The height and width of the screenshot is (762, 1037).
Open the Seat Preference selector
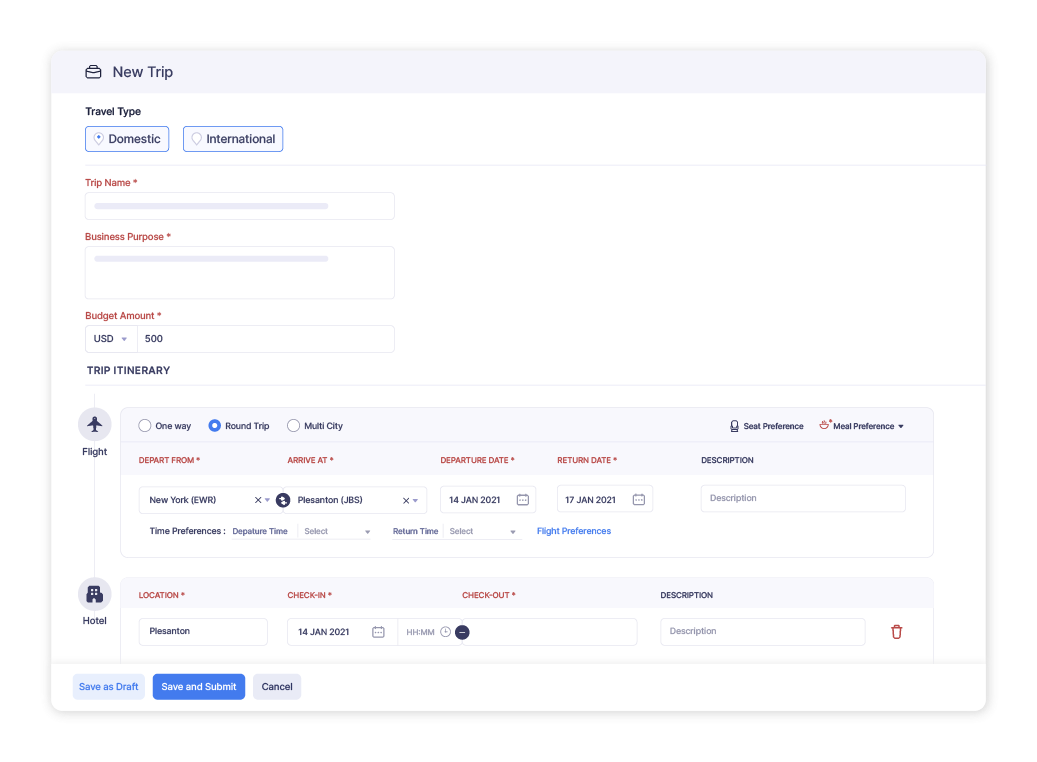[x=766, y=426]
